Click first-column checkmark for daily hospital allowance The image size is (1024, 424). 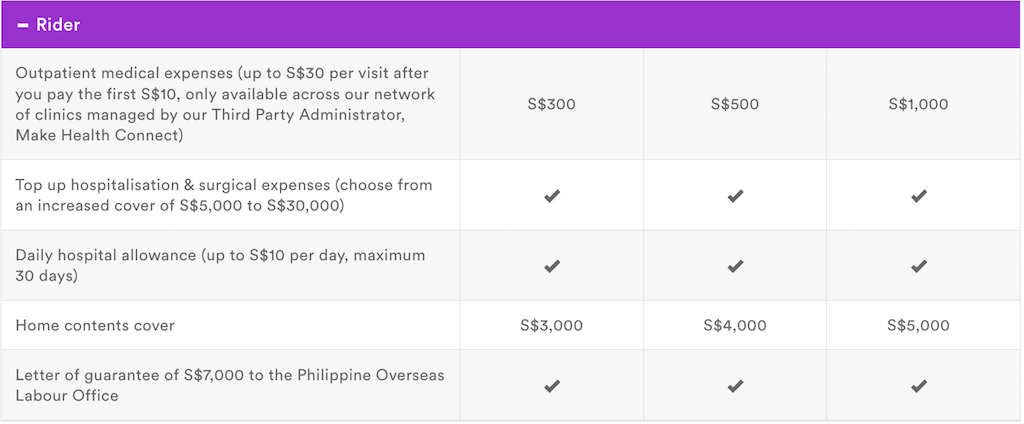click(552, 266)
